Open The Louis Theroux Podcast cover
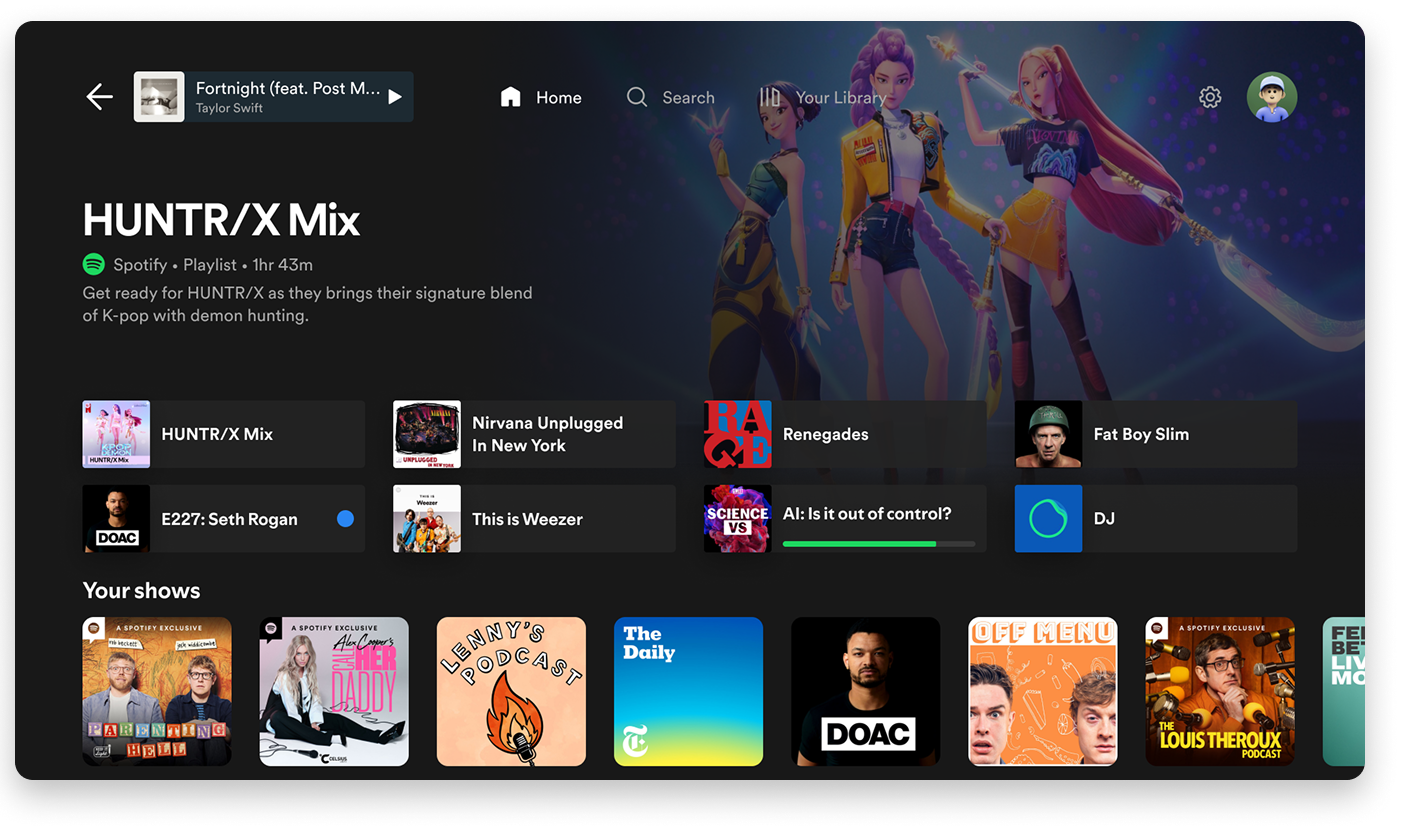The width and height of the screenshot is (1401, 831). click(x=1220, y=692)
